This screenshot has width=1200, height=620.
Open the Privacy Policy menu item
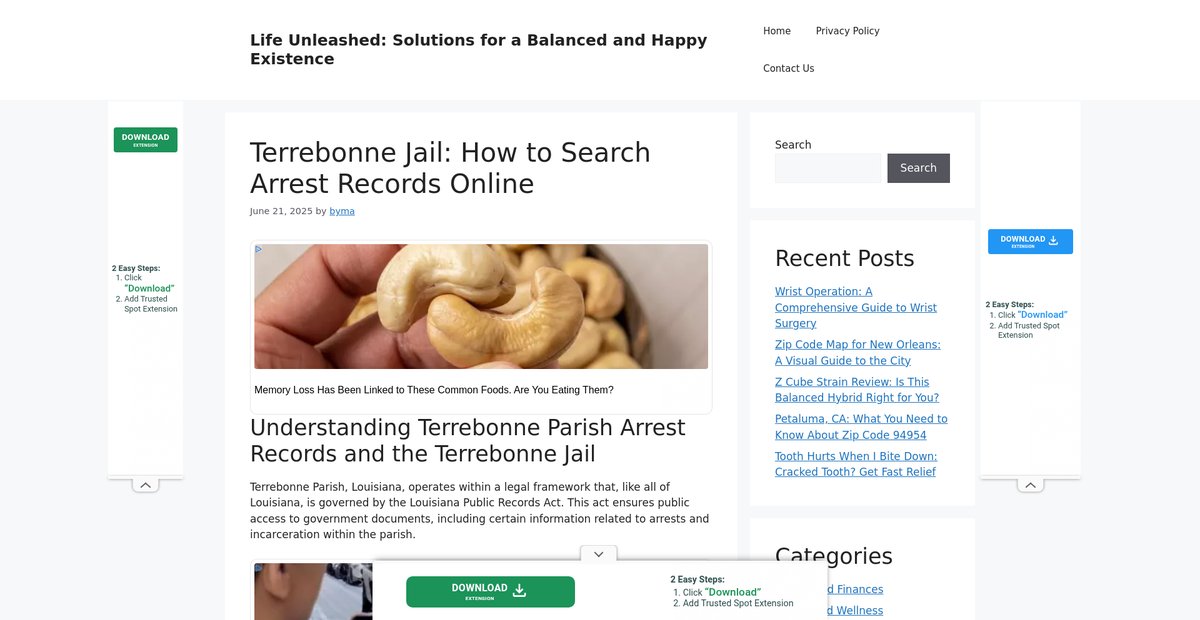click(x=847, y=31)
